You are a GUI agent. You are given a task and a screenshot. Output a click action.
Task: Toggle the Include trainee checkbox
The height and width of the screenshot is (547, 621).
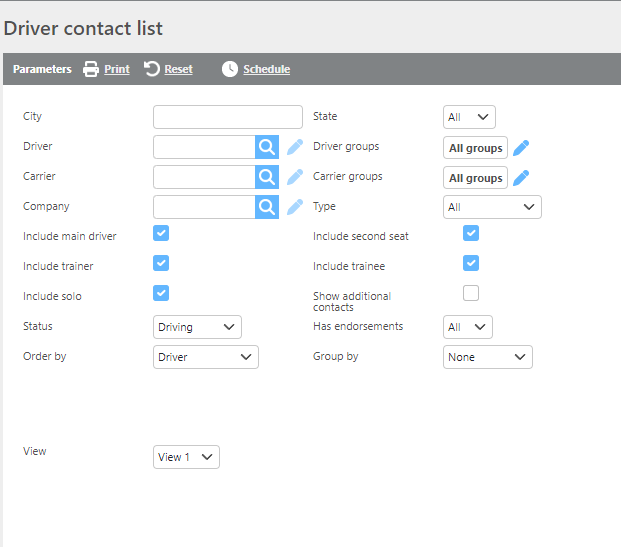[x=471, y=263]
